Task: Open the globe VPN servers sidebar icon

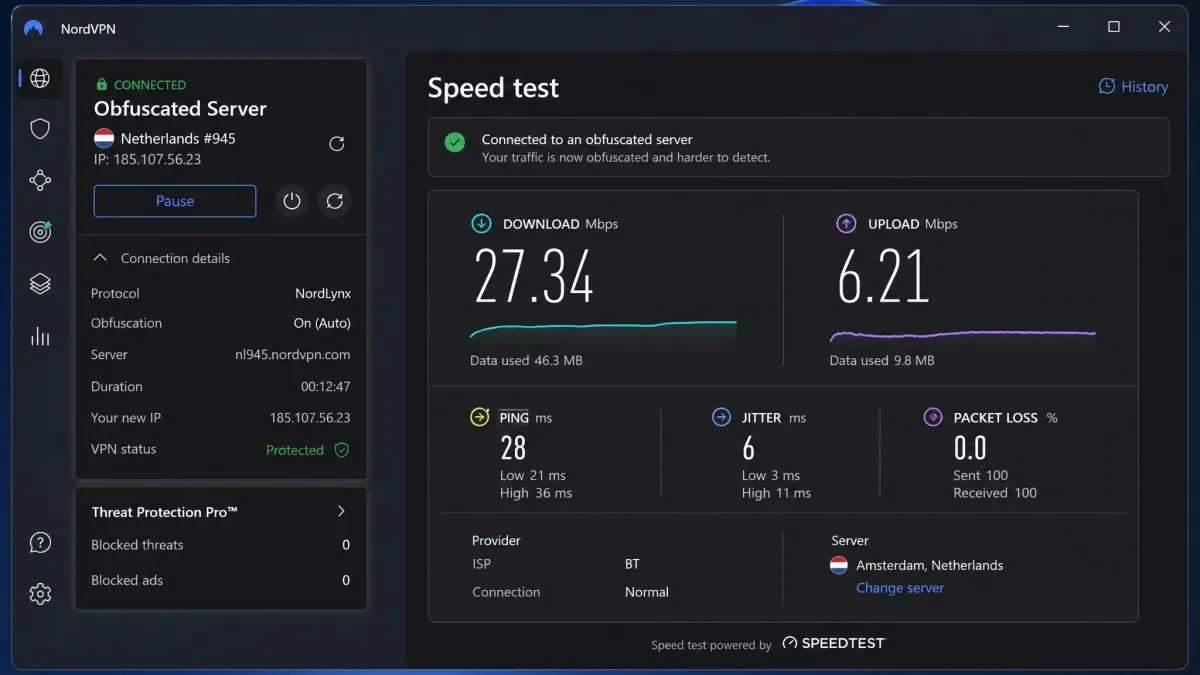Action: point(40,78)
